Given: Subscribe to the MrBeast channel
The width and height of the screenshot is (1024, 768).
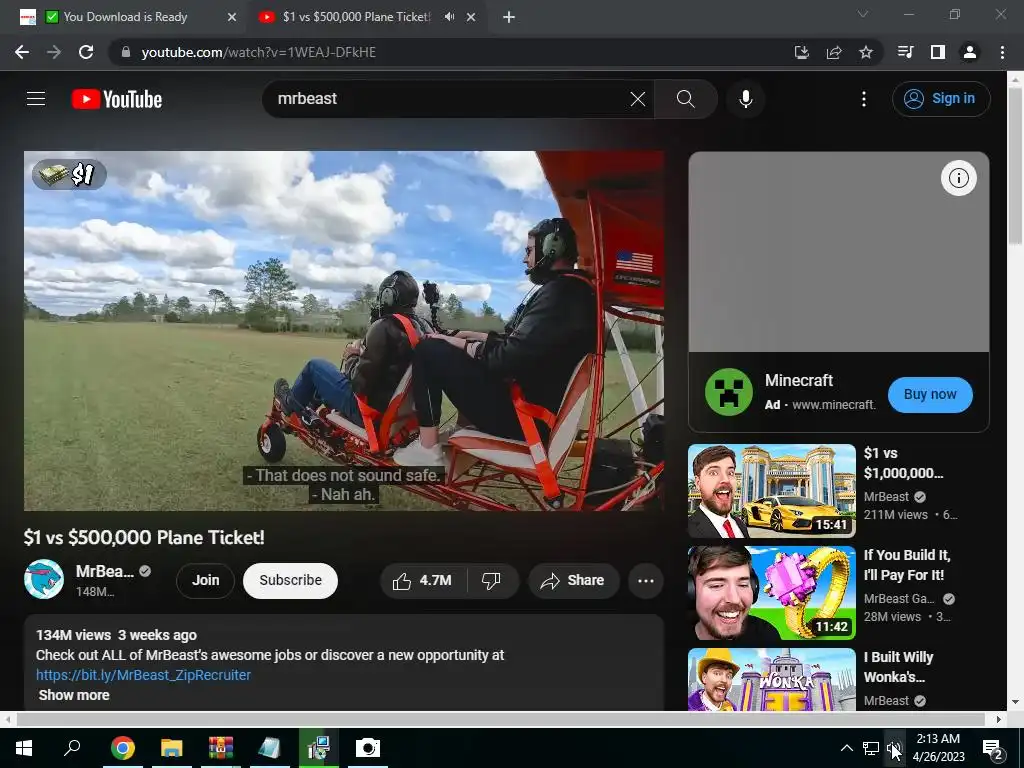Looking at the screenshot, I should (291, 581).
